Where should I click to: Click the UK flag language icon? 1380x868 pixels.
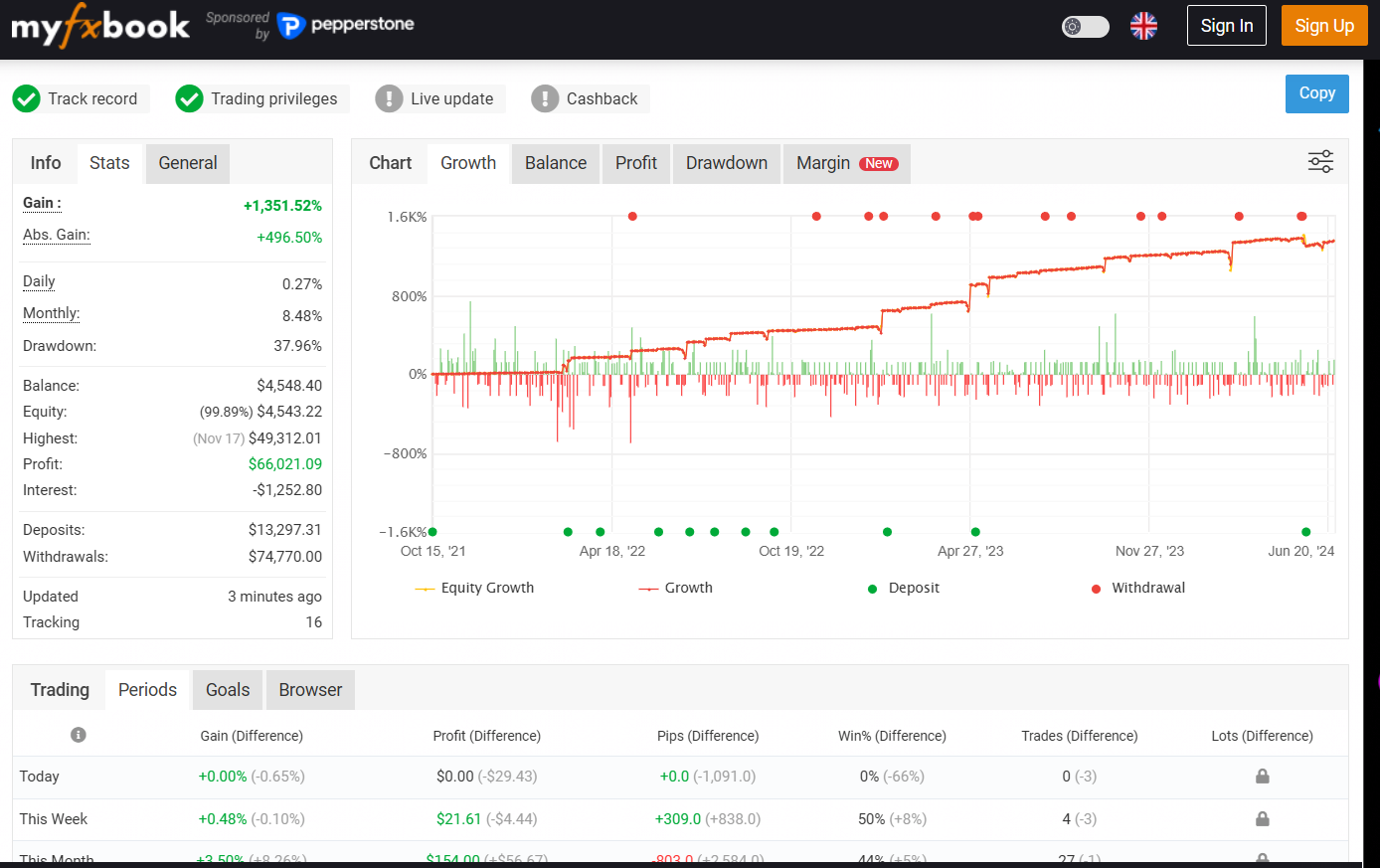click(1143, 26)
